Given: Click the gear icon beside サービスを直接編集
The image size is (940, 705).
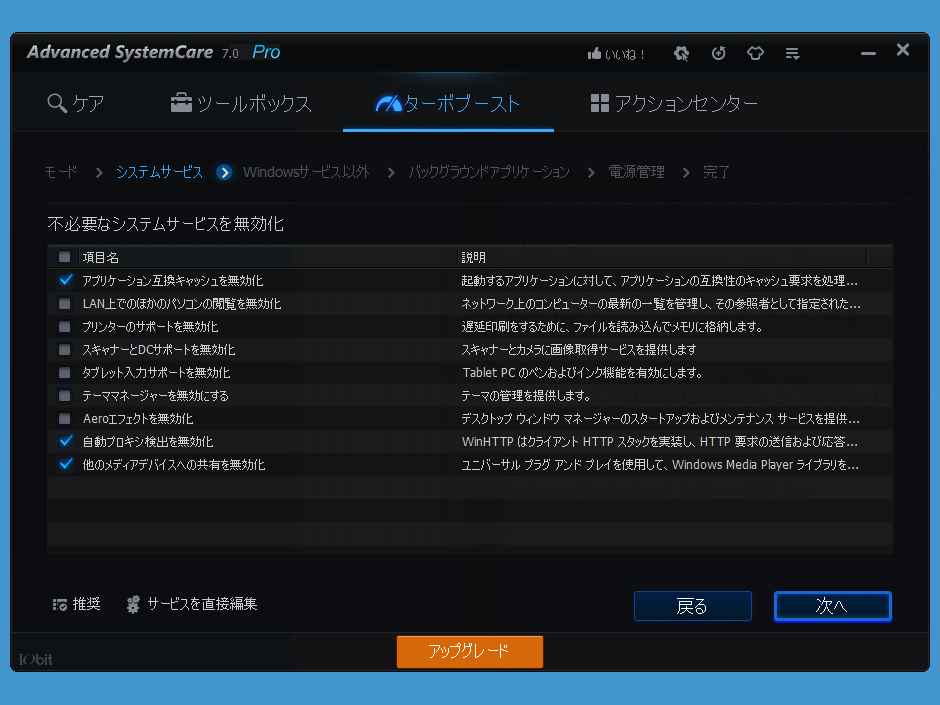Looking at the screenshot, I should 133,604.
